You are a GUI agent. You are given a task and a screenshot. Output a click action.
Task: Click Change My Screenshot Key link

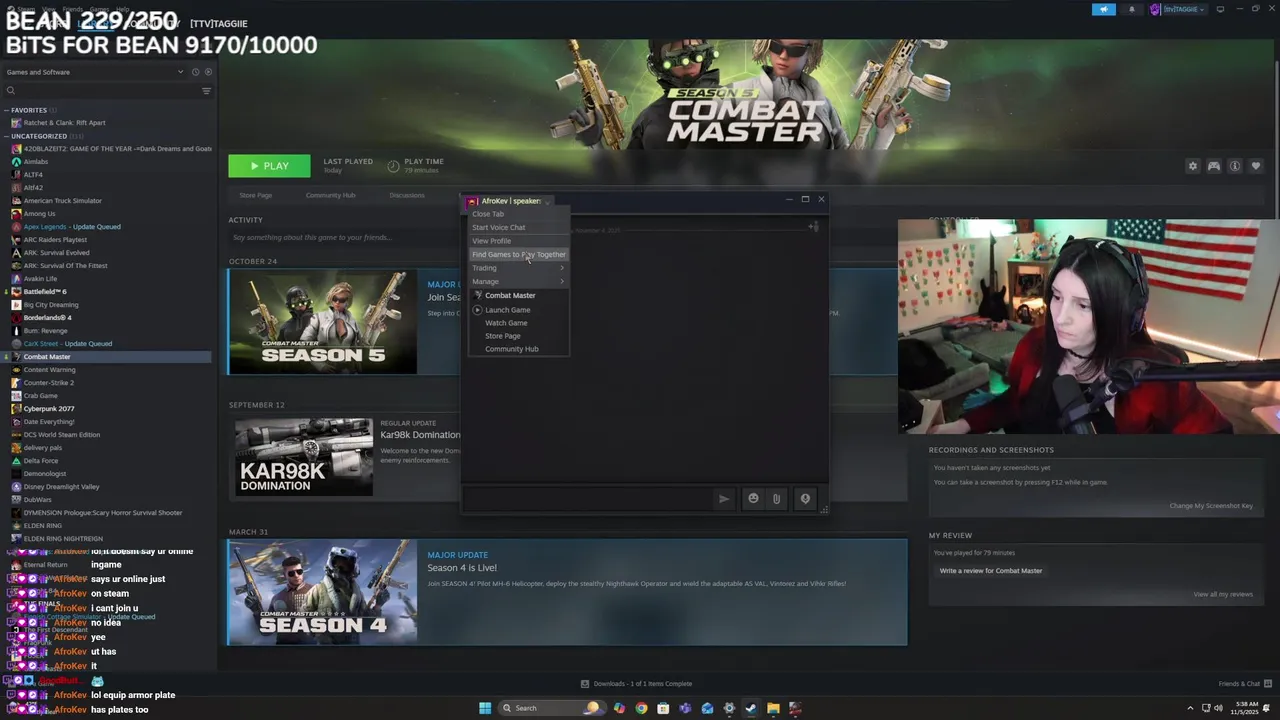click(1211, 506)
